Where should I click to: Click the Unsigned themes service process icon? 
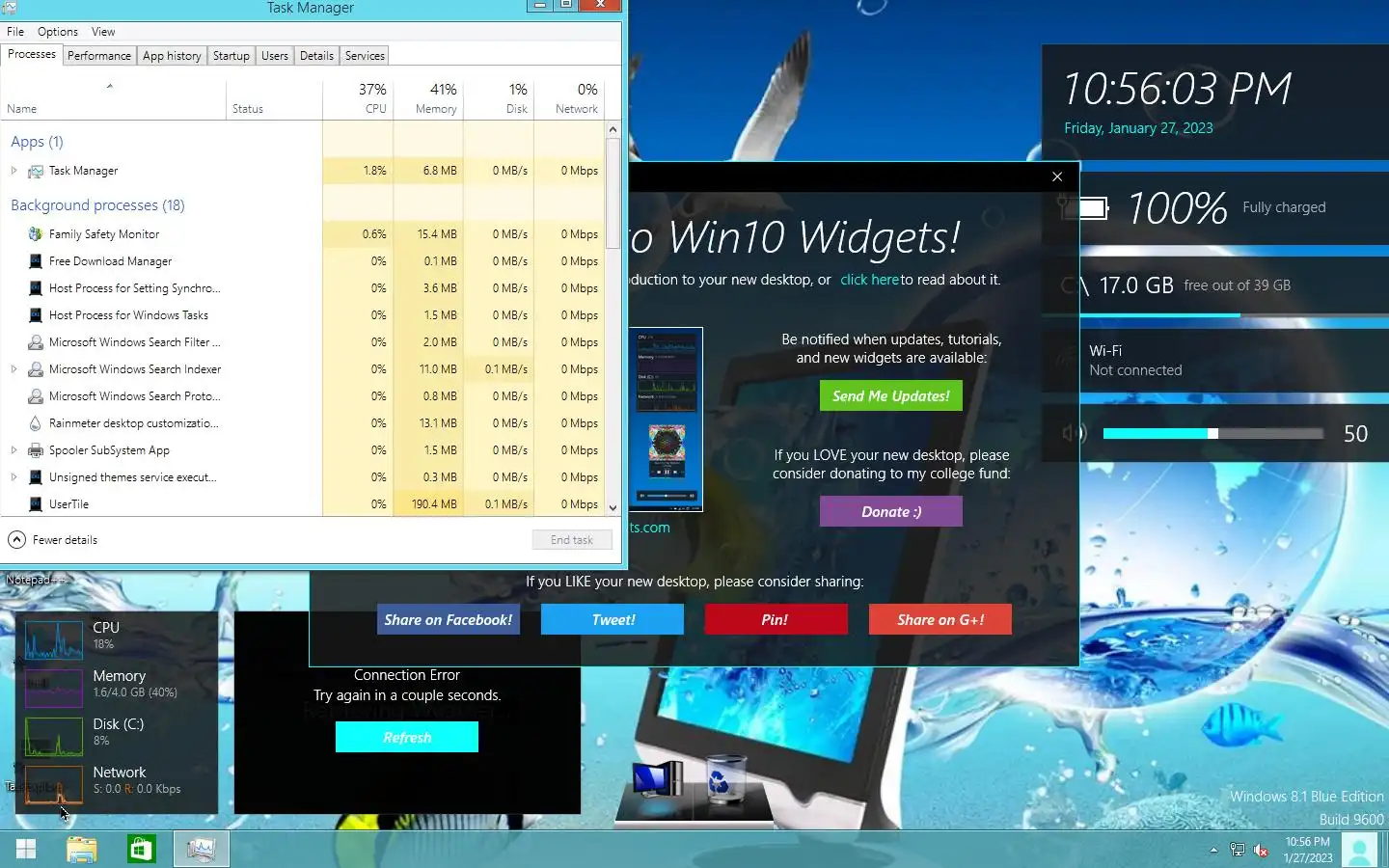tap(36, 477)
